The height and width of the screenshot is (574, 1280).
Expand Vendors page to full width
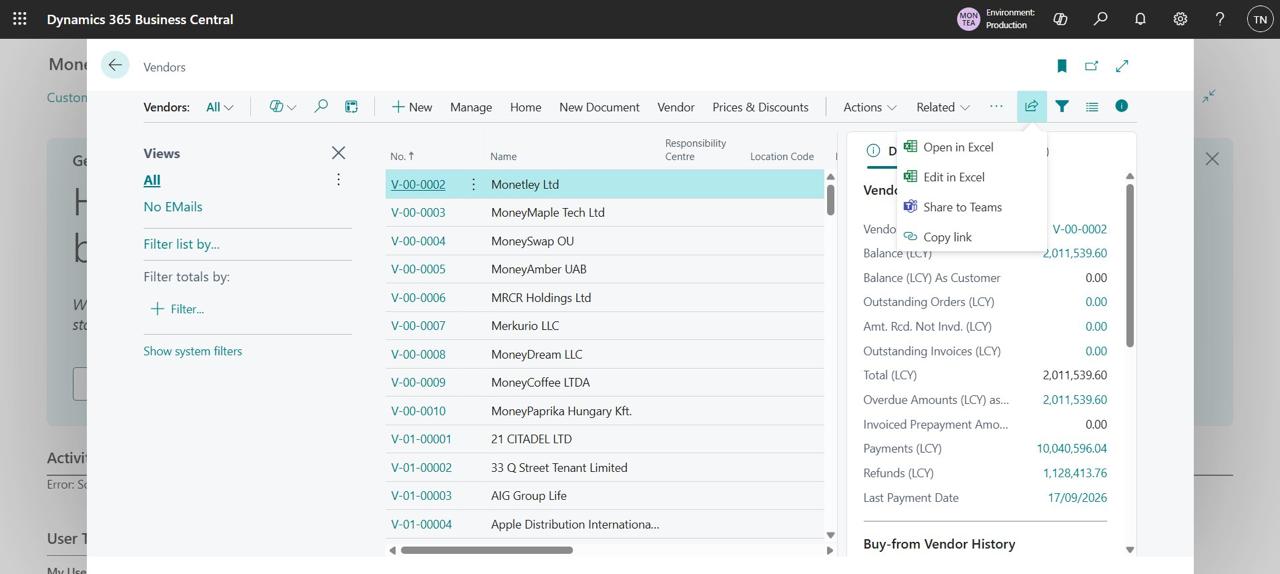(x=1122, y=66)
